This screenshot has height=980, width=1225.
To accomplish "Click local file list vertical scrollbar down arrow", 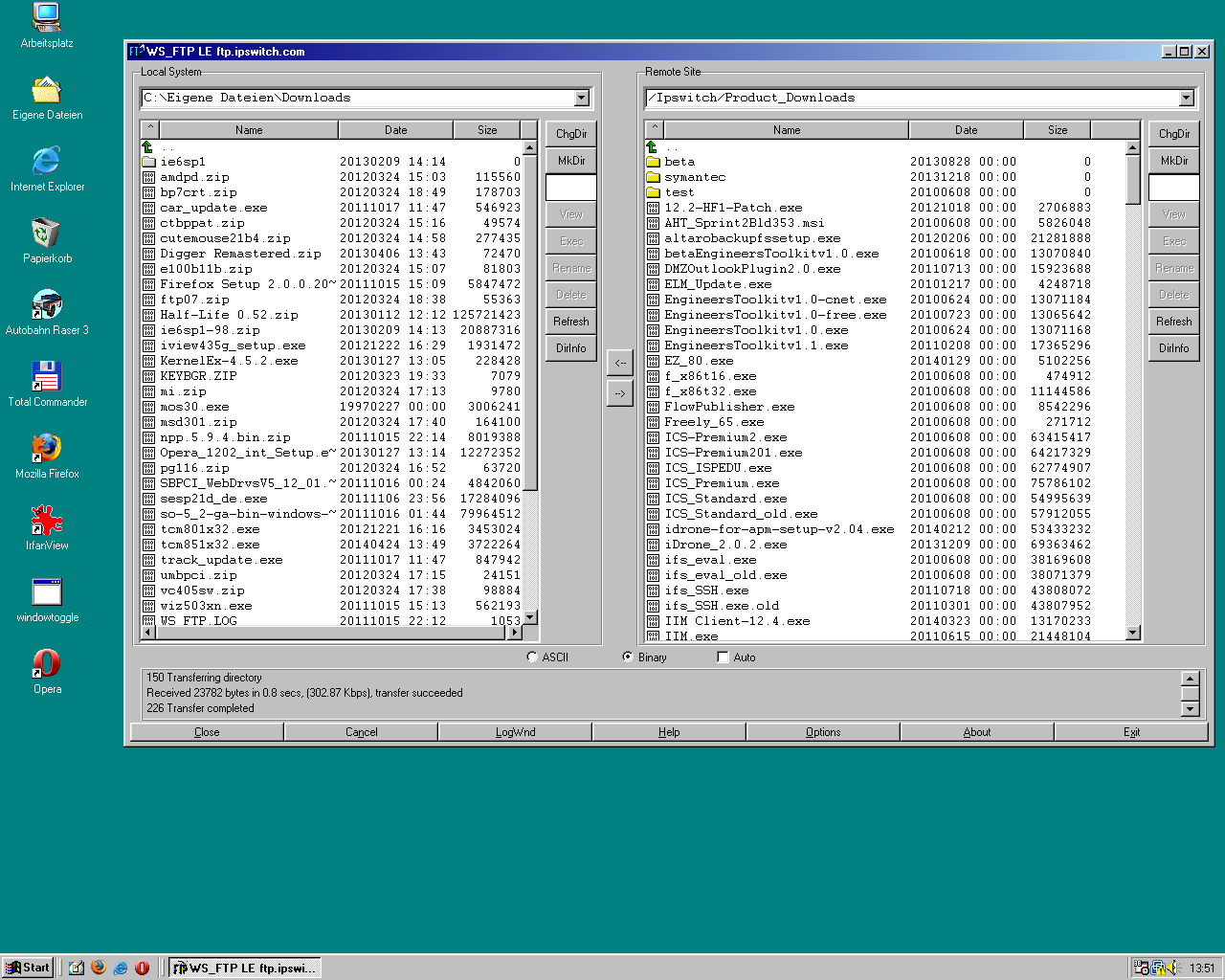I will (x=531, y=616).
